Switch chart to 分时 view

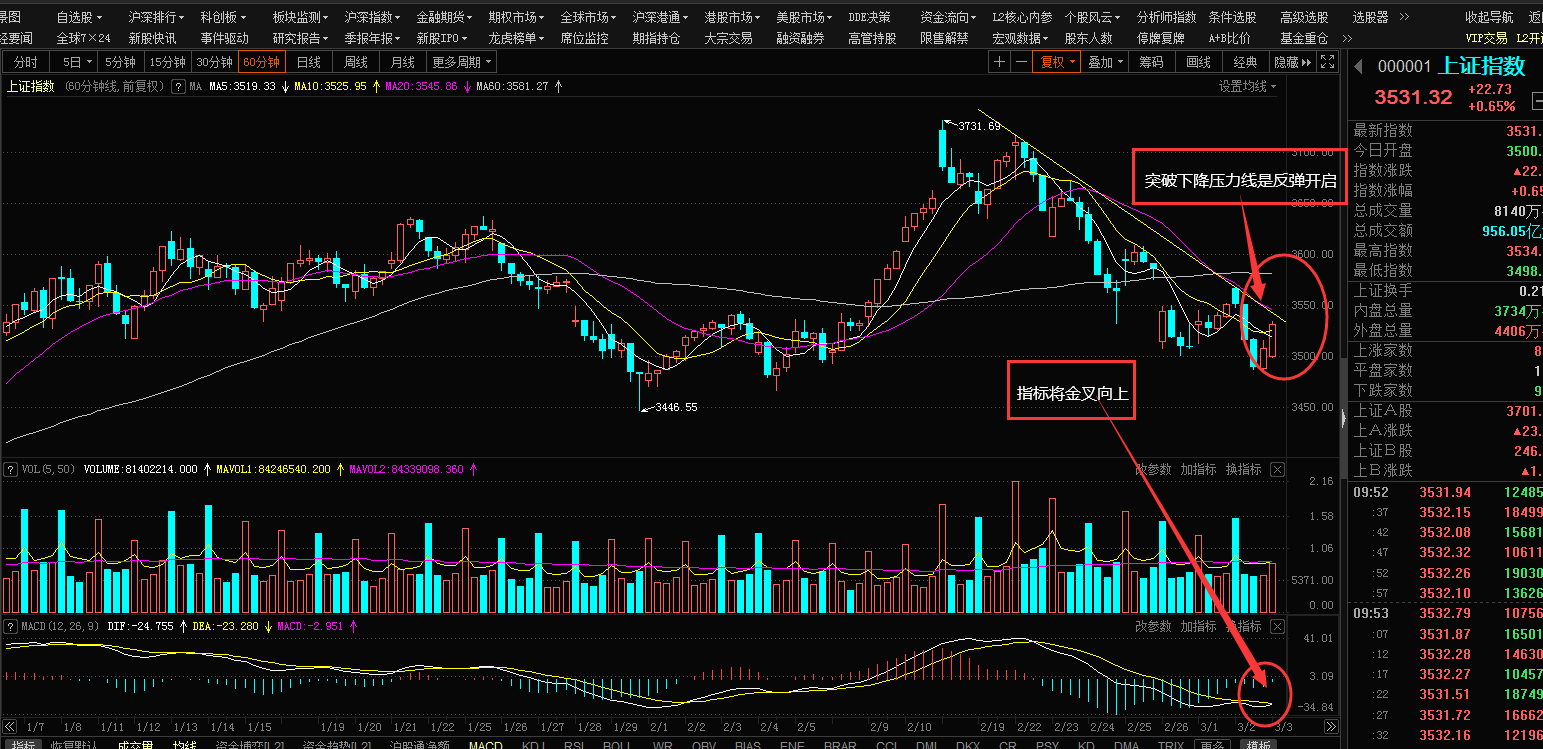(x=26, y=62)
